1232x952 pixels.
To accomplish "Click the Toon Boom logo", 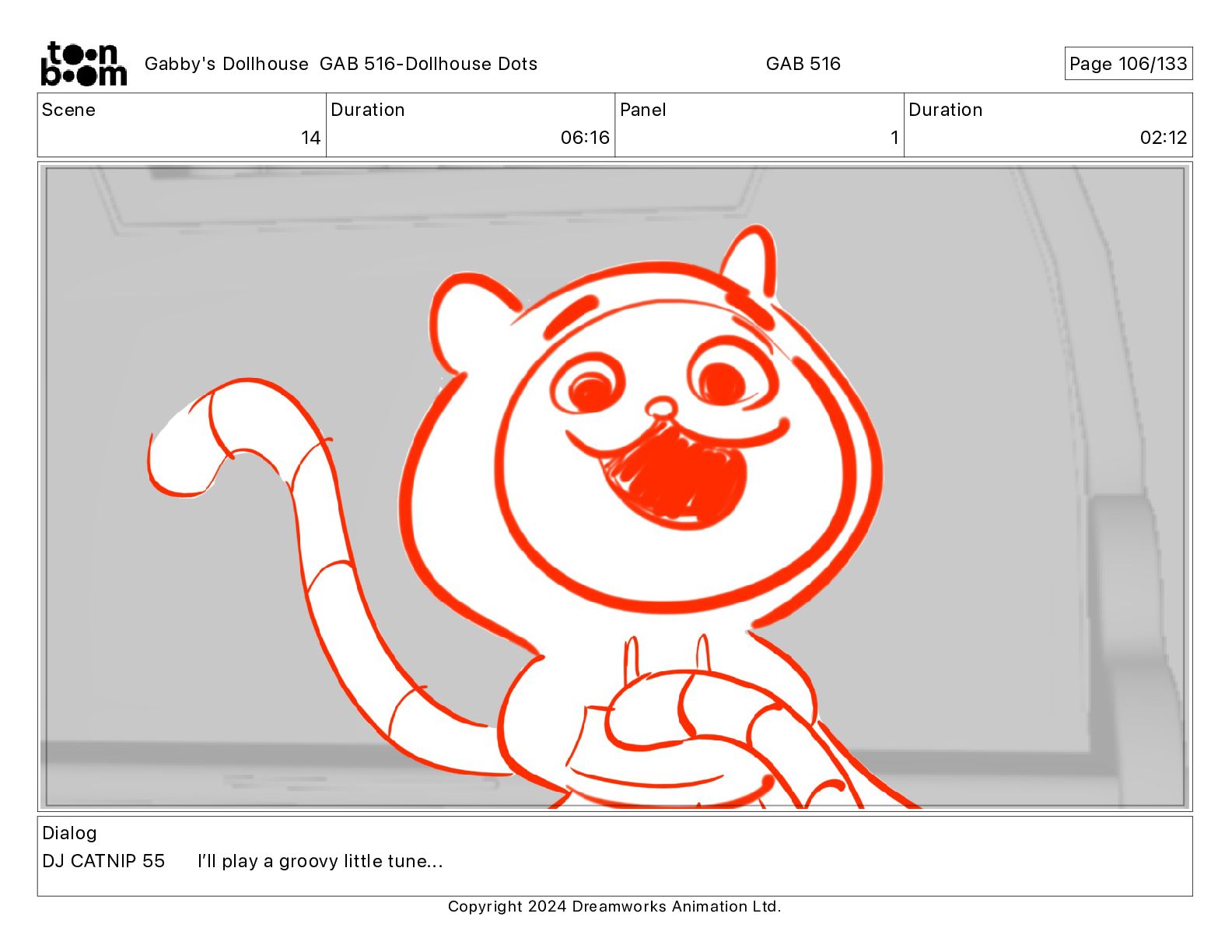I will (83, 63).
